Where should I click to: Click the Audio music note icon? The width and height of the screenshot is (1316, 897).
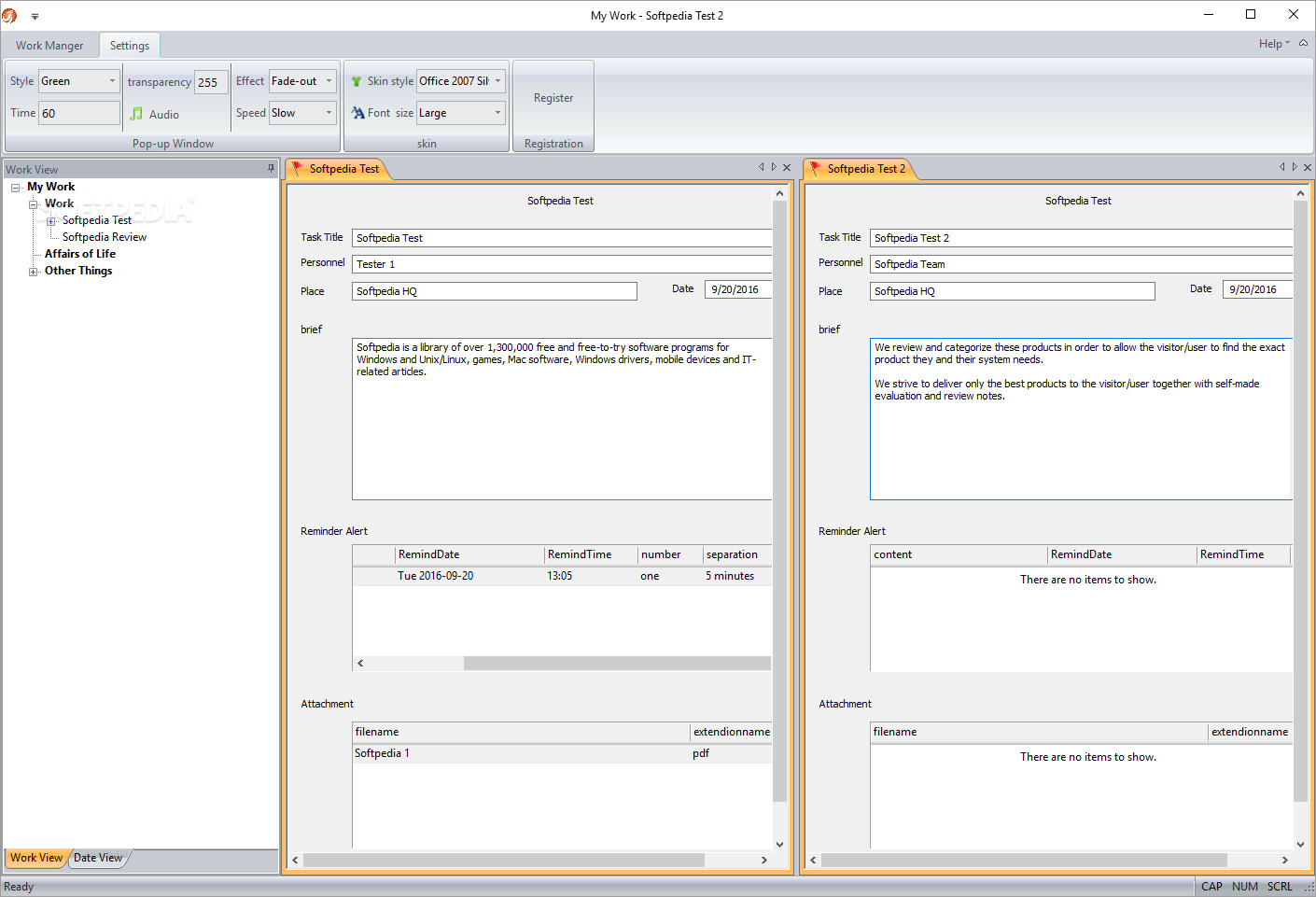[x=136, y=114]
